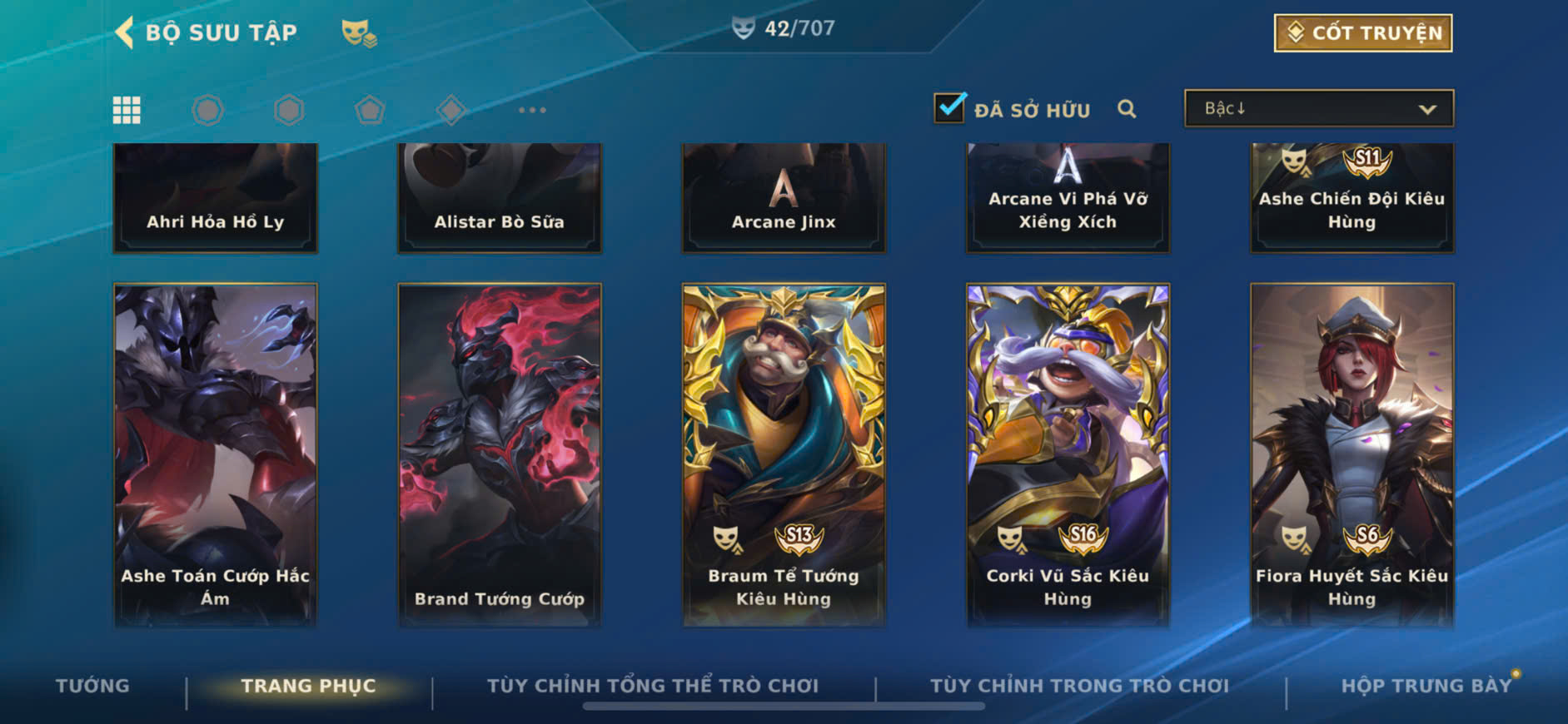This screenshot has height=724, width=1568.
Task: Click the Cốt Truyện button
Action: coord(1363,33)
